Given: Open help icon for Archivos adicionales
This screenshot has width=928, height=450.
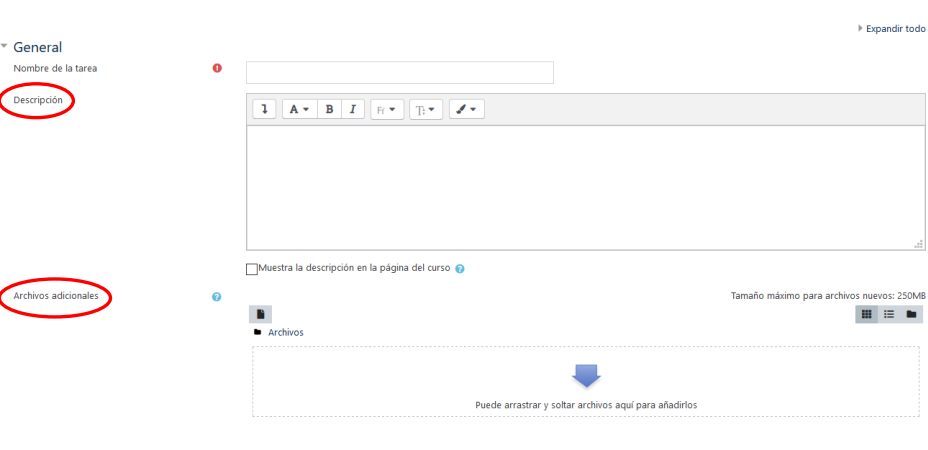Looking at the screenshot, I should (217, 297).
